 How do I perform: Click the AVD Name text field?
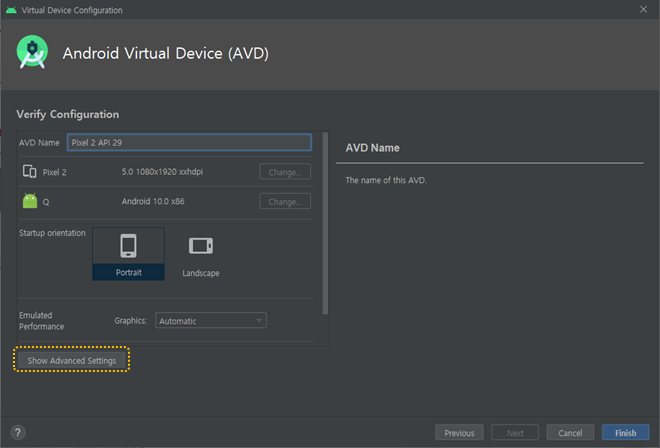click(189, 142)
